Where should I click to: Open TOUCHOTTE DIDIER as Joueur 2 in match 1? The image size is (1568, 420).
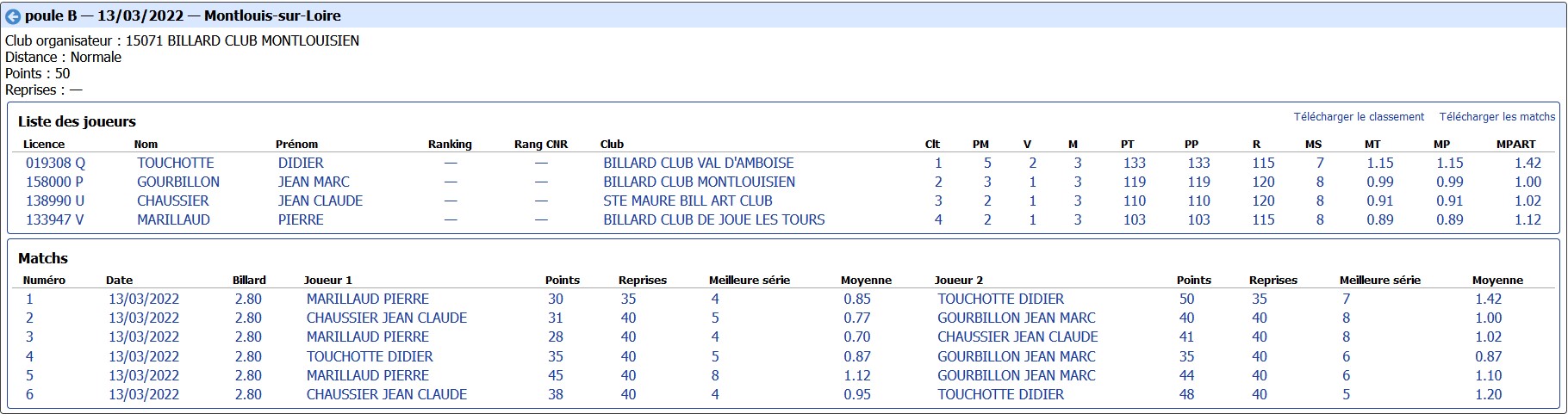(1000, 299)
